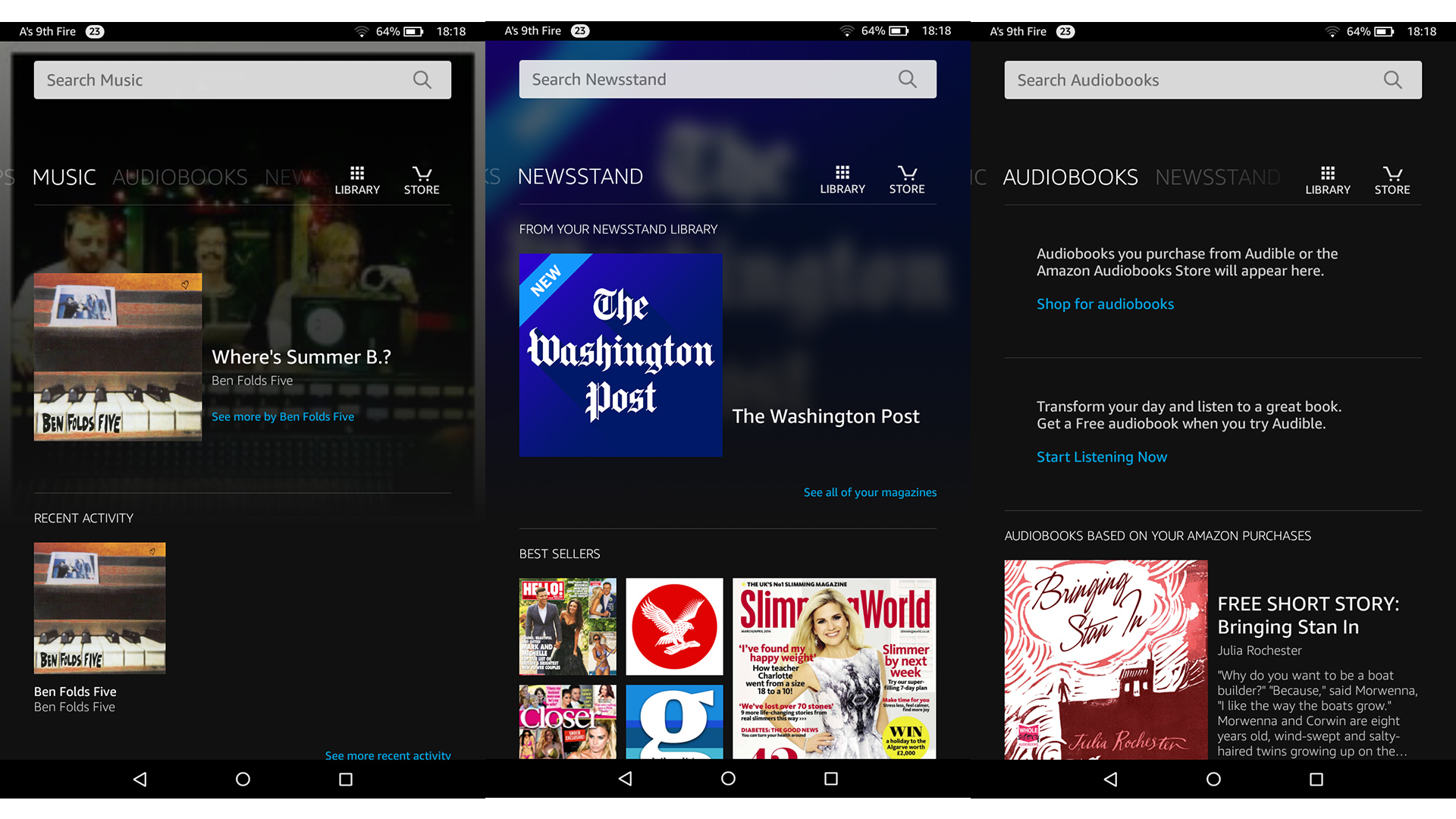Open The Washington Post cover
The image size is (1456, 819).
[x=621, y=355]
